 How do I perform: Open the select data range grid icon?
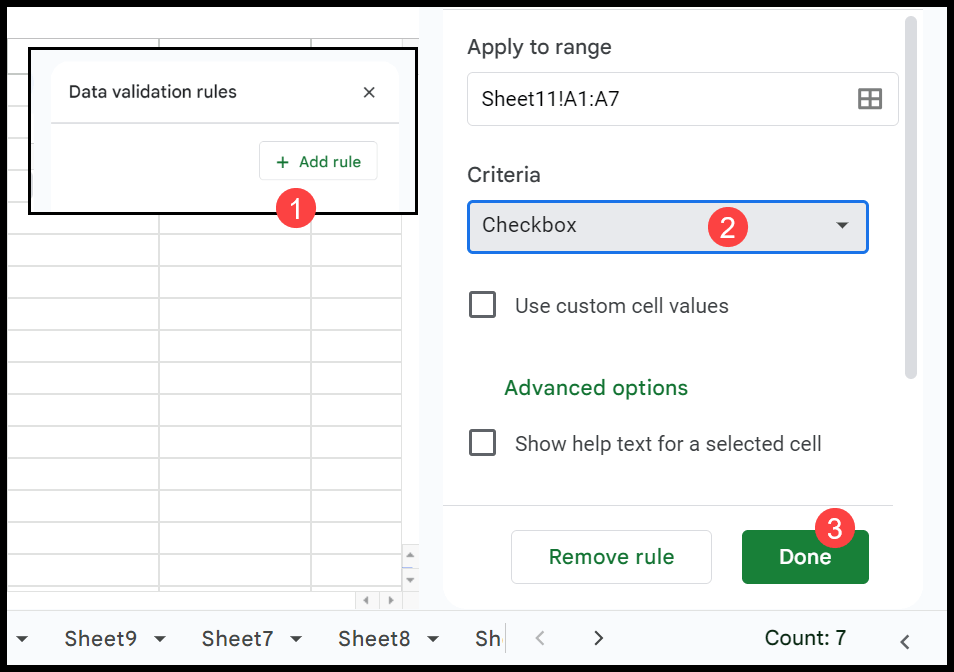[x=869, y=99]
